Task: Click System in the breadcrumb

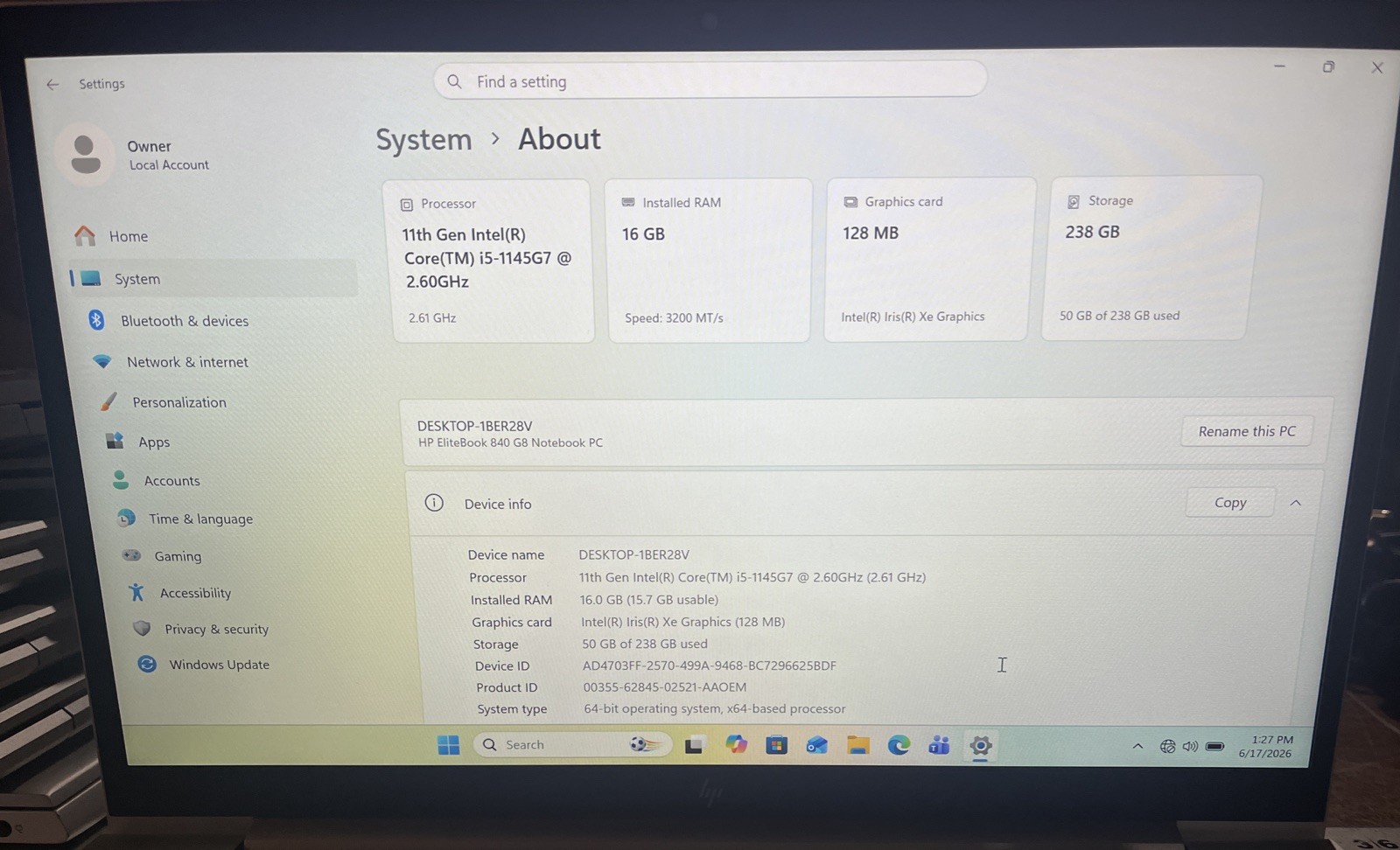Action: pyautogui.click(x=423, y=140)
